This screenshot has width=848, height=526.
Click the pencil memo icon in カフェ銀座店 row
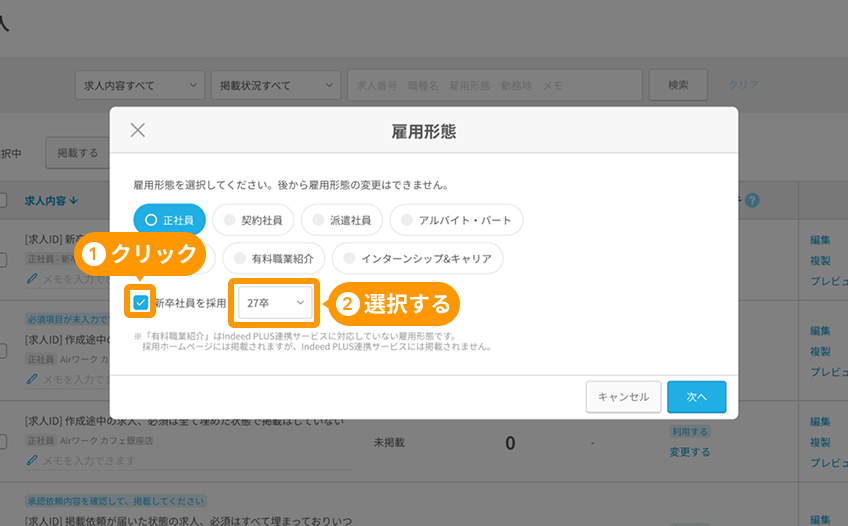[x=32, y=460]
